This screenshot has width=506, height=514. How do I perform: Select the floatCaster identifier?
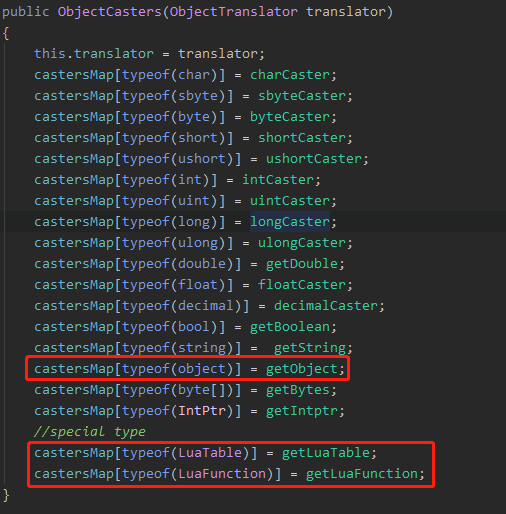(302, 285)
